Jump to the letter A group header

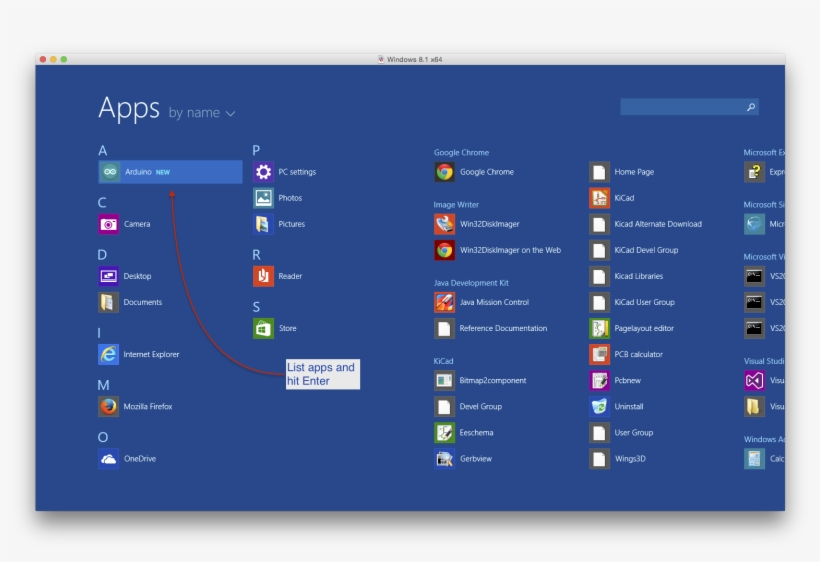click(102, 151)
